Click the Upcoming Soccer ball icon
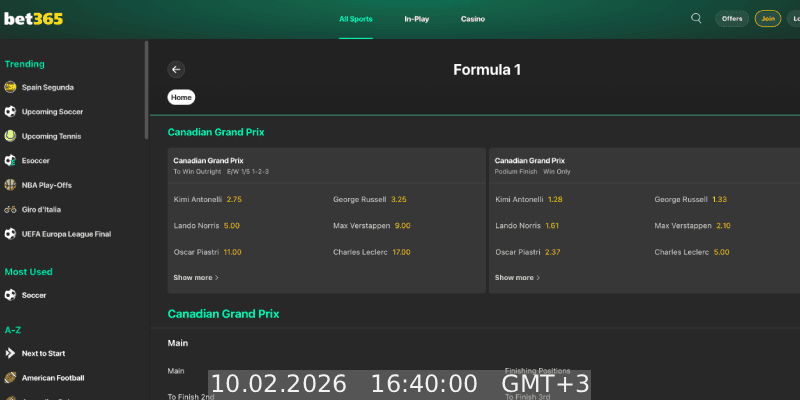Image resolution: width=800 pixels, height=400 pixels. (10, 112)
